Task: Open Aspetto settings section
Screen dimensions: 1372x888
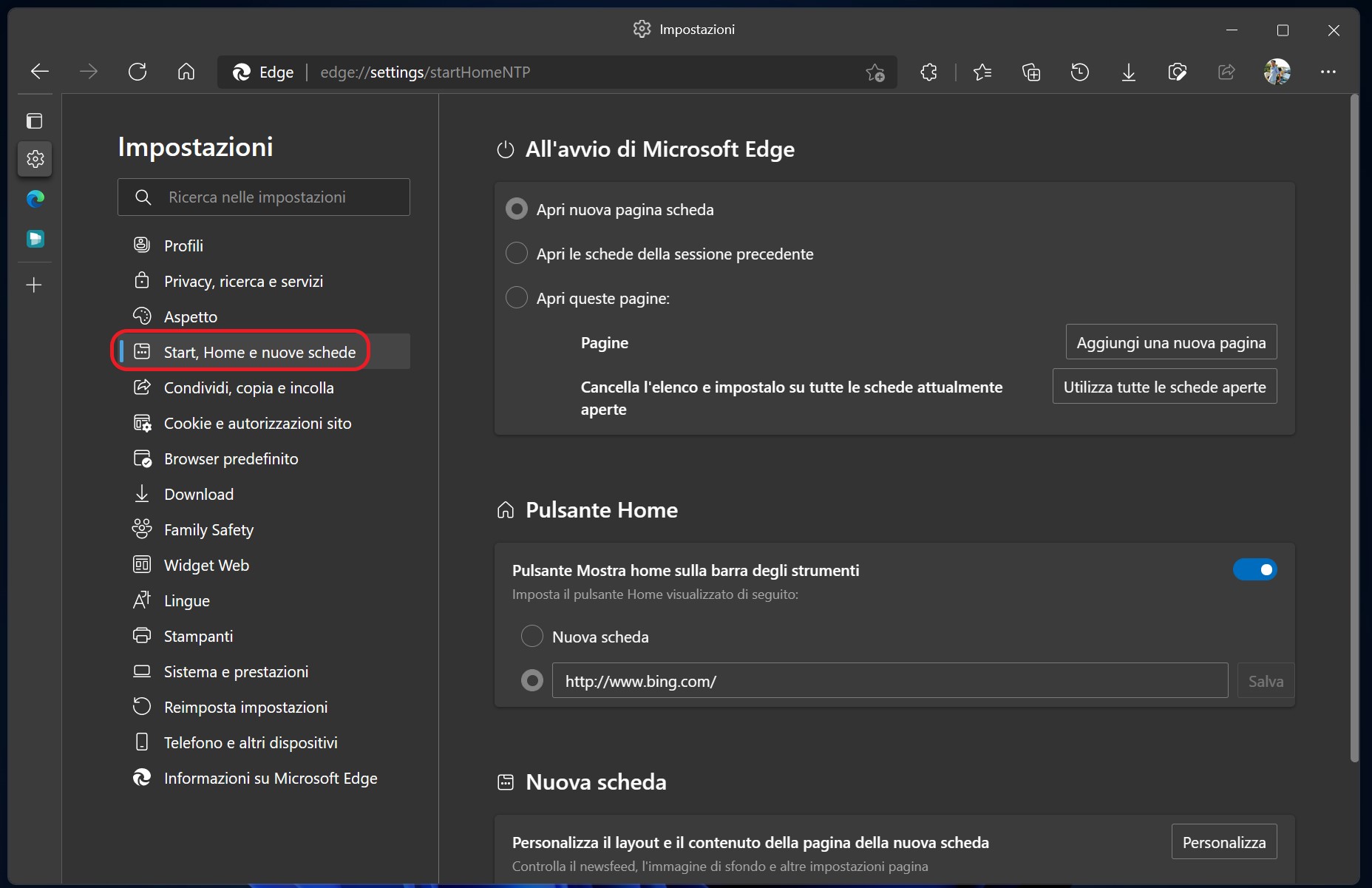Action: 264,316
